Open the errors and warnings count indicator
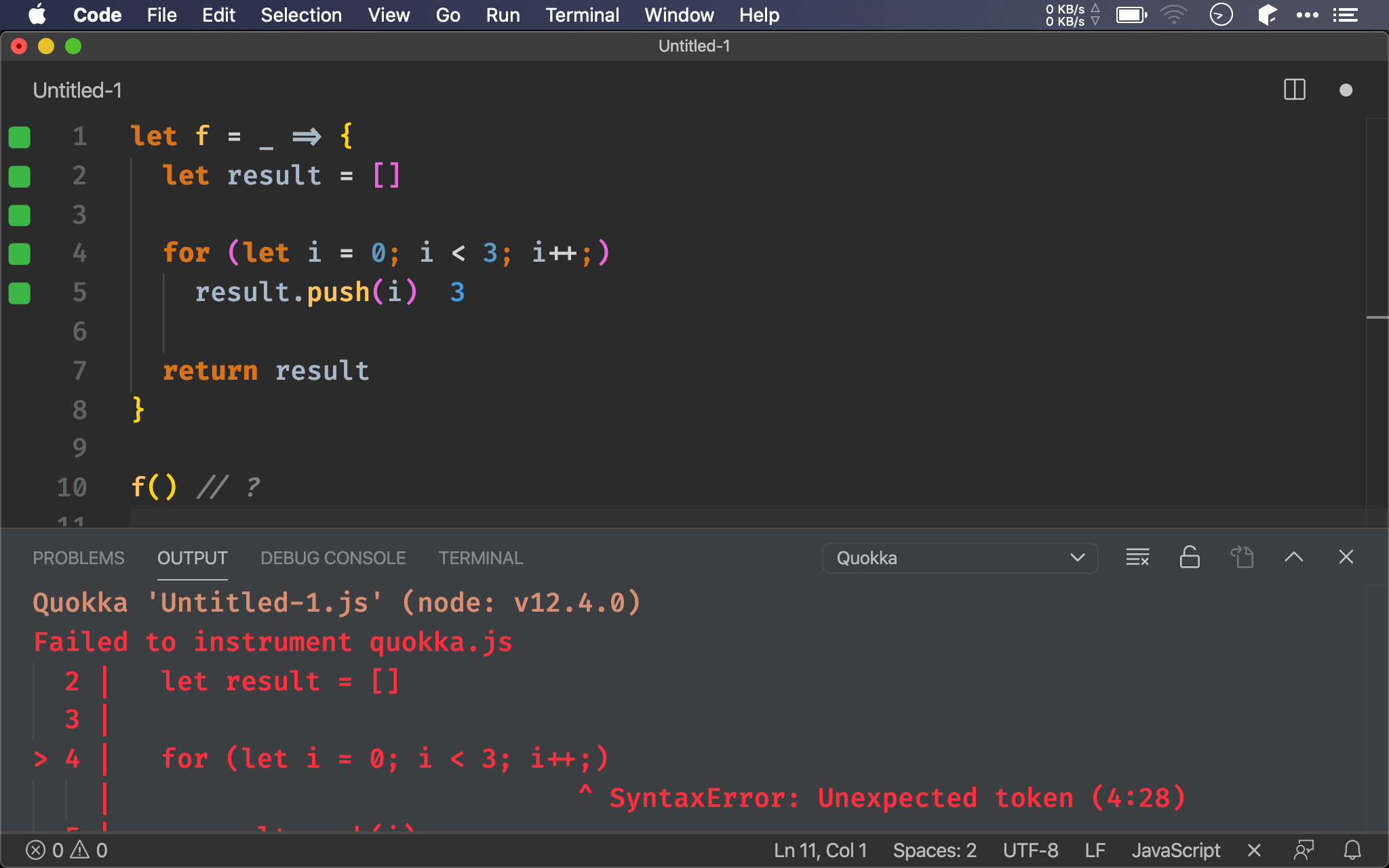Image resolution: width=1389 pixels, height=868 pixels. tap(66, 850)
